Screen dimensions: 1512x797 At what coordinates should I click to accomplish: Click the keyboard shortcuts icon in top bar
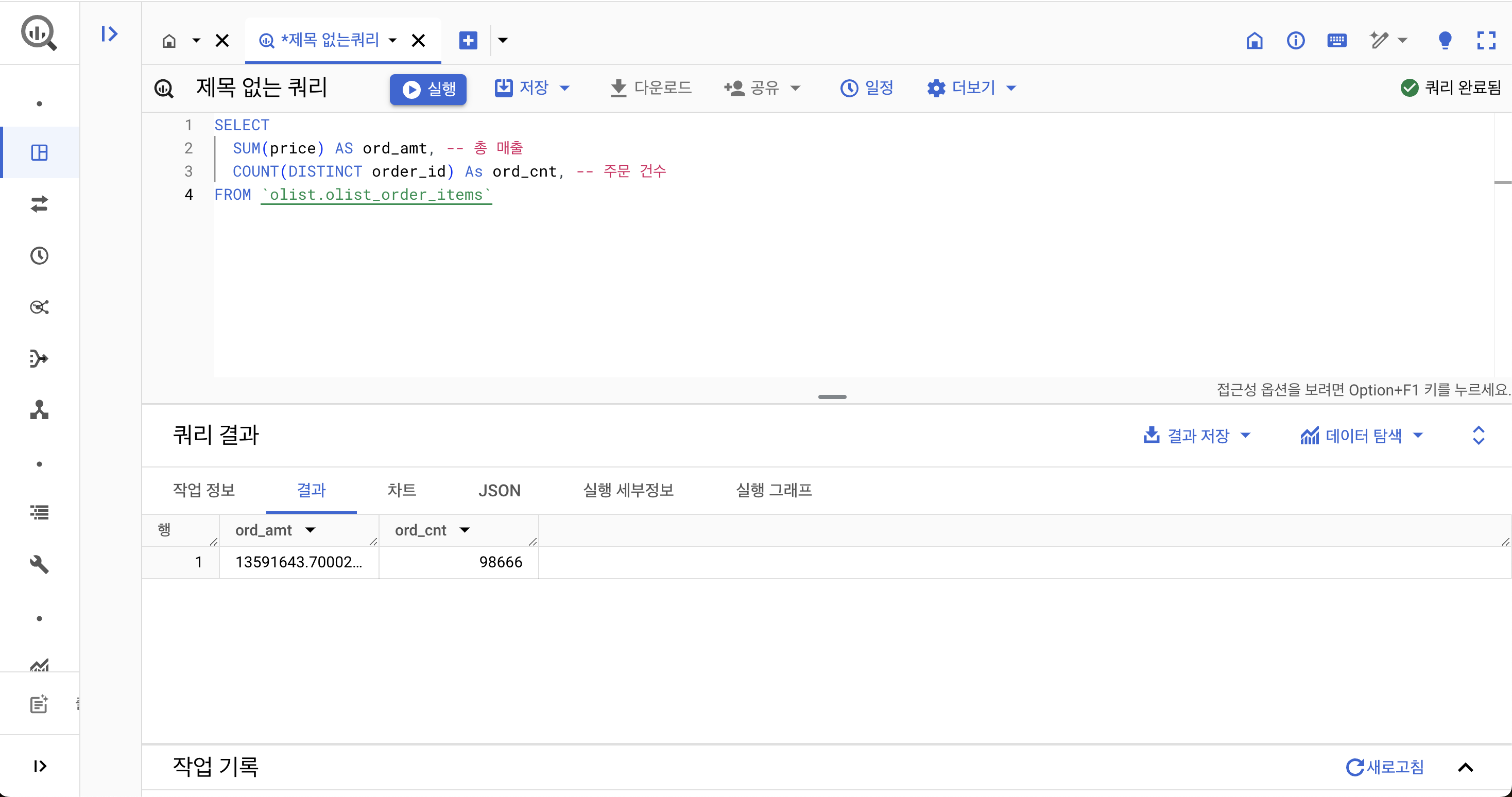(1336, 41)
